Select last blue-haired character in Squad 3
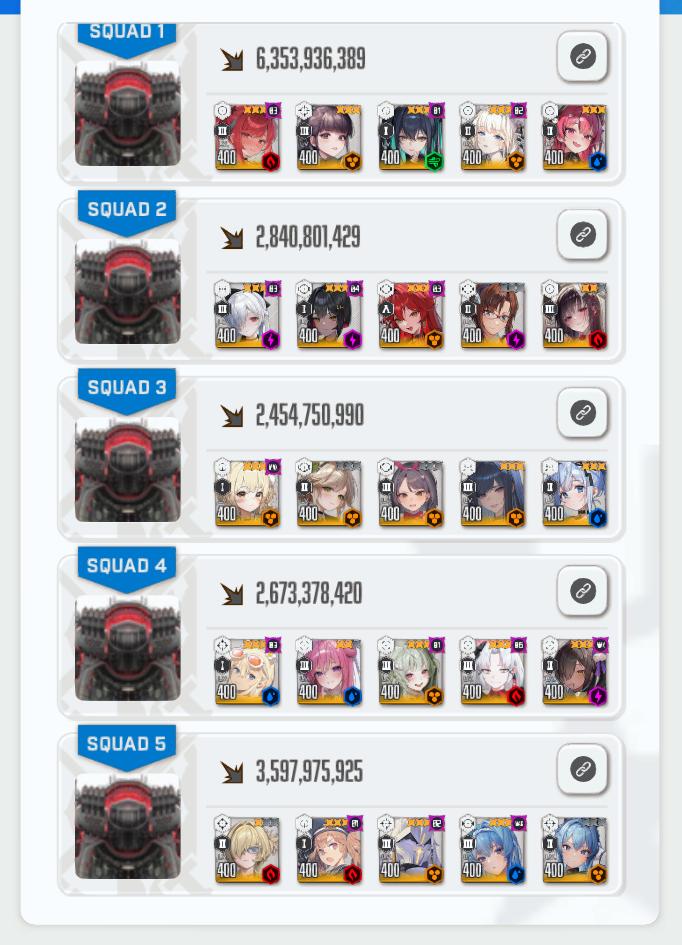 (574, 493)
